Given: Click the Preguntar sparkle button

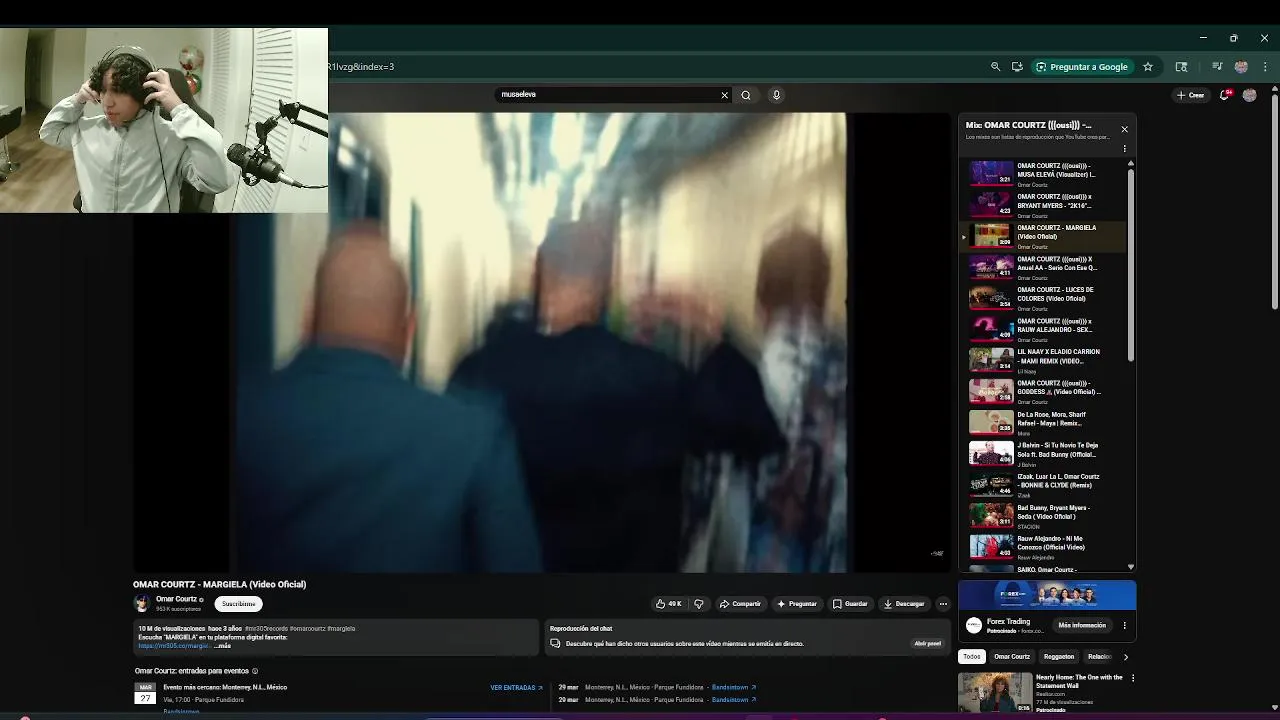Looking at the screenshot, I should tap(797, 604).
